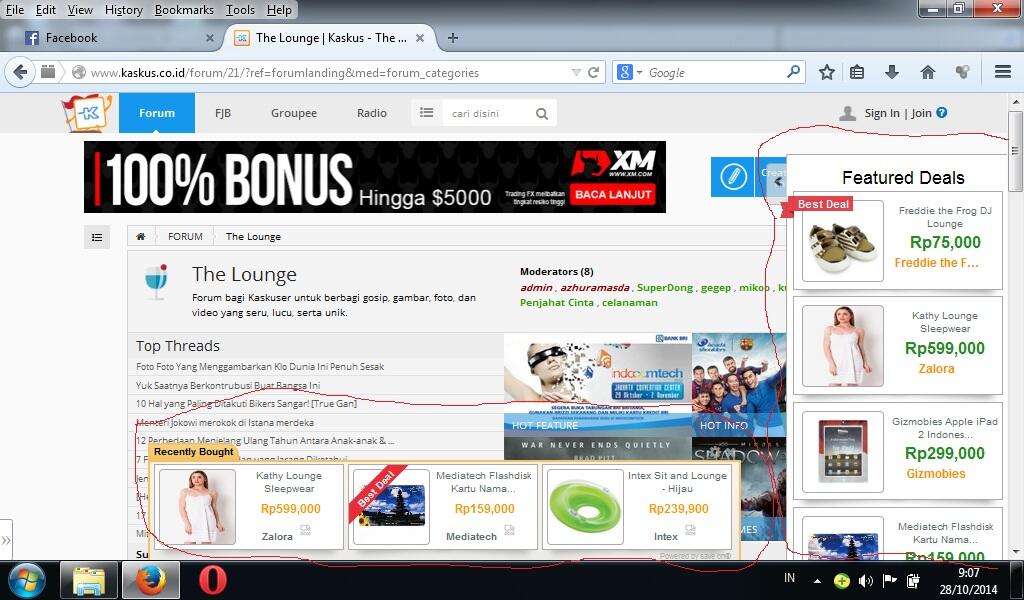
Task: Open the Downloads arrow icon
Action: (891, 72)
